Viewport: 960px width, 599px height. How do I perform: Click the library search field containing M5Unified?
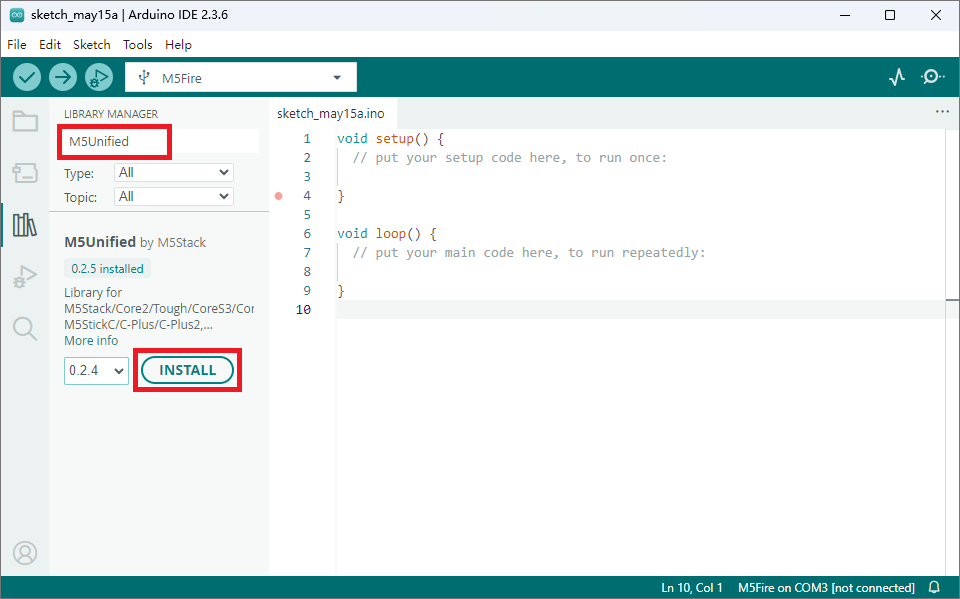(x=160, y=141)
